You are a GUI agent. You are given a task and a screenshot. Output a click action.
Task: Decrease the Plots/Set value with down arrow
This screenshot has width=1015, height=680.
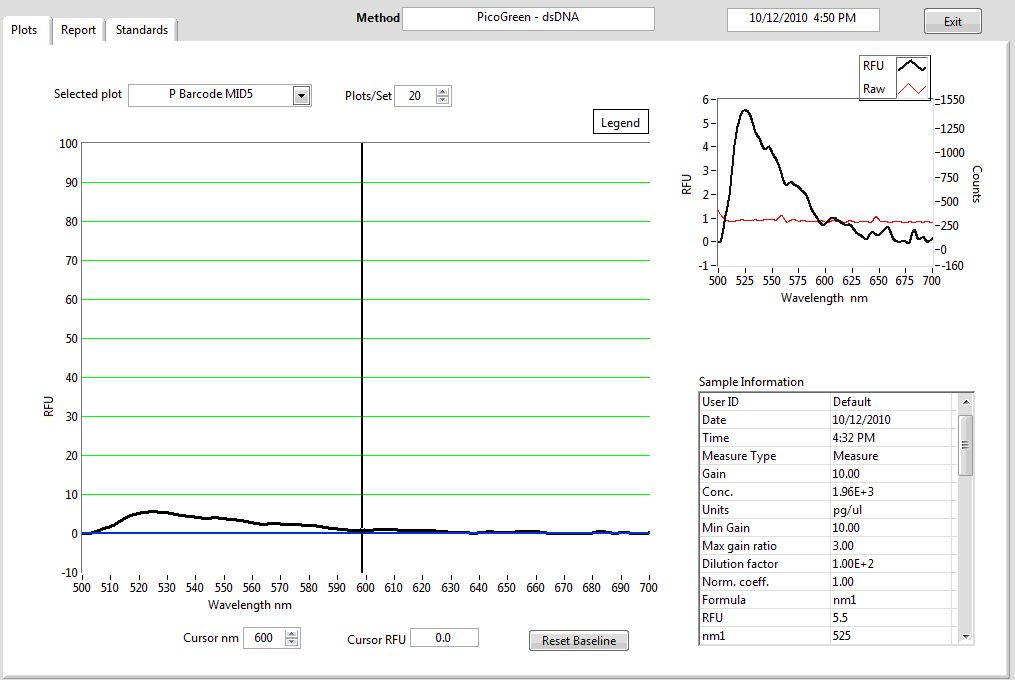(442, 100)
